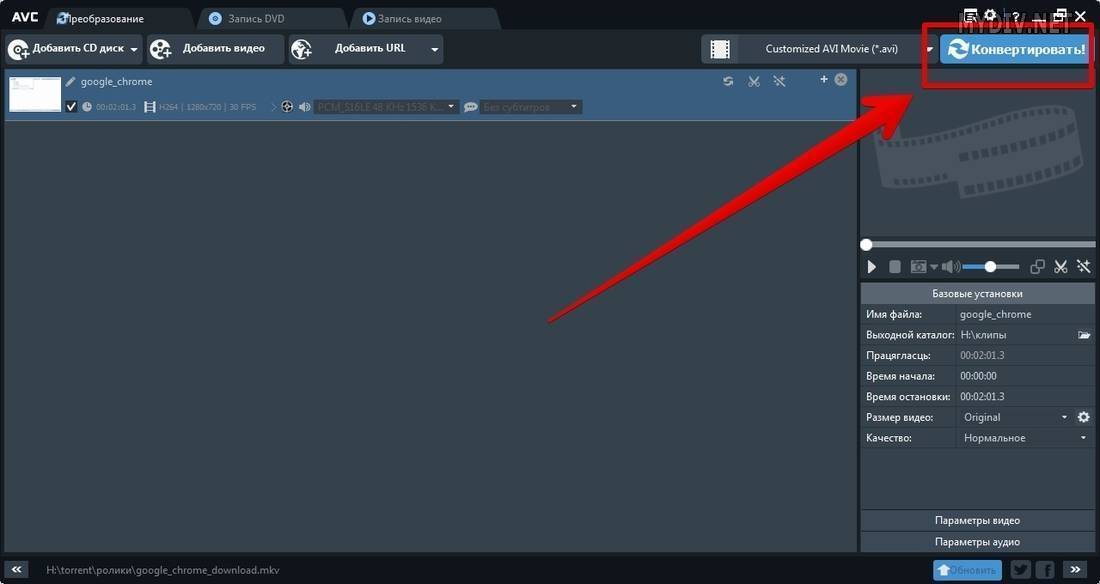Start conversion with the Конвертировать! button

tap(1016, 49)
